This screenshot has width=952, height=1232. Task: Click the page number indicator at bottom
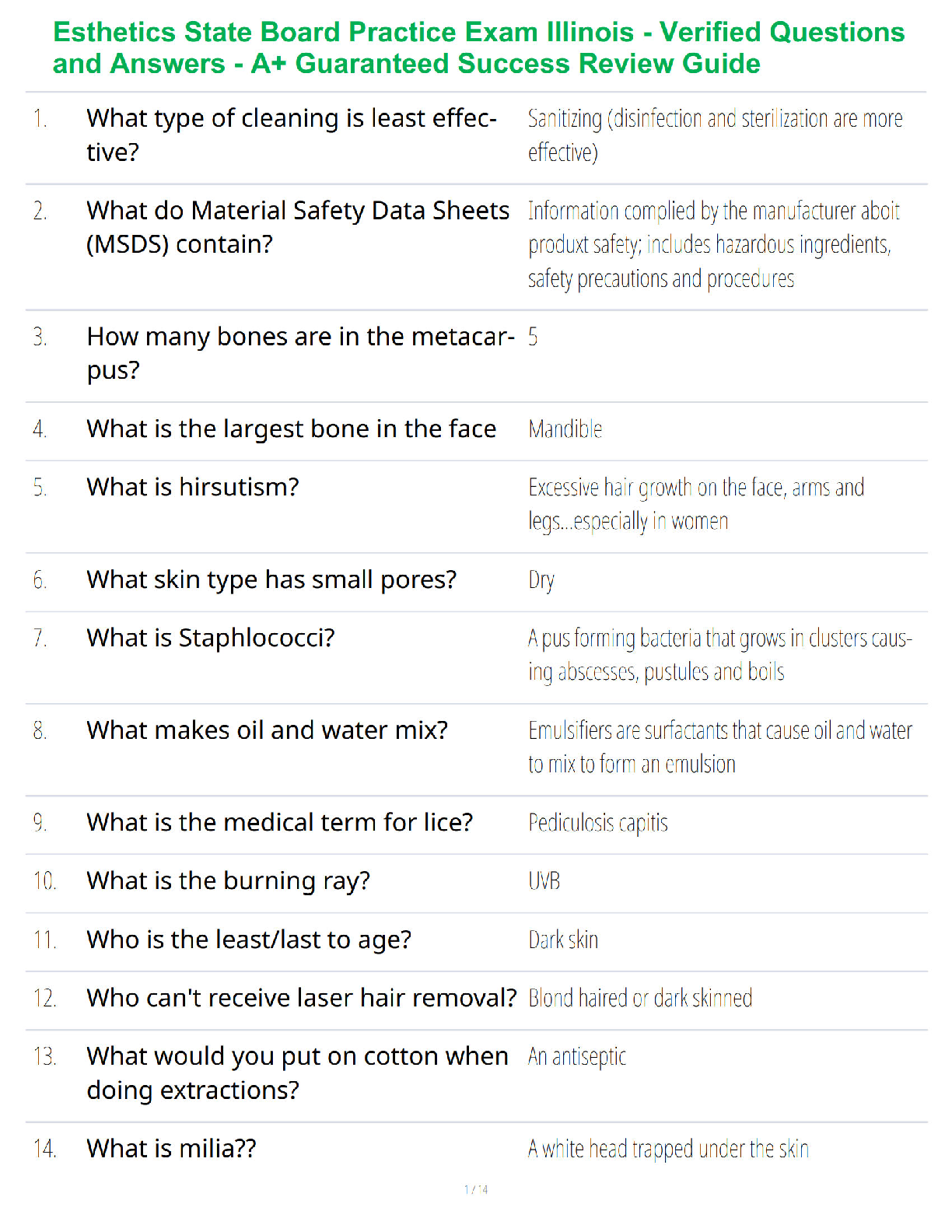tap(476, 1189)
